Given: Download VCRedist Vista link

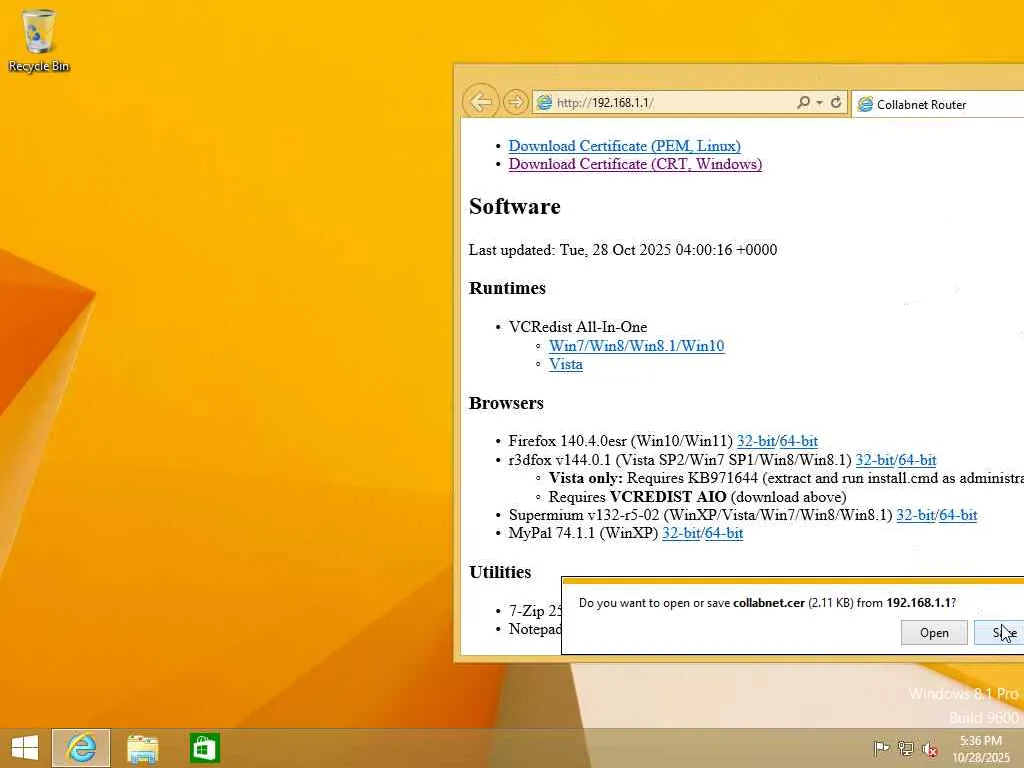Looking at the screenshot, I should click(x=566, y=364).
